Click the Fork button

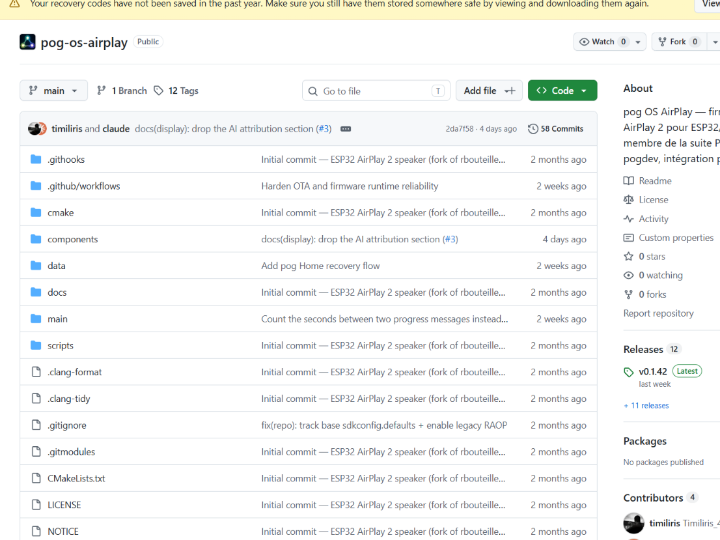coord(678,42)
